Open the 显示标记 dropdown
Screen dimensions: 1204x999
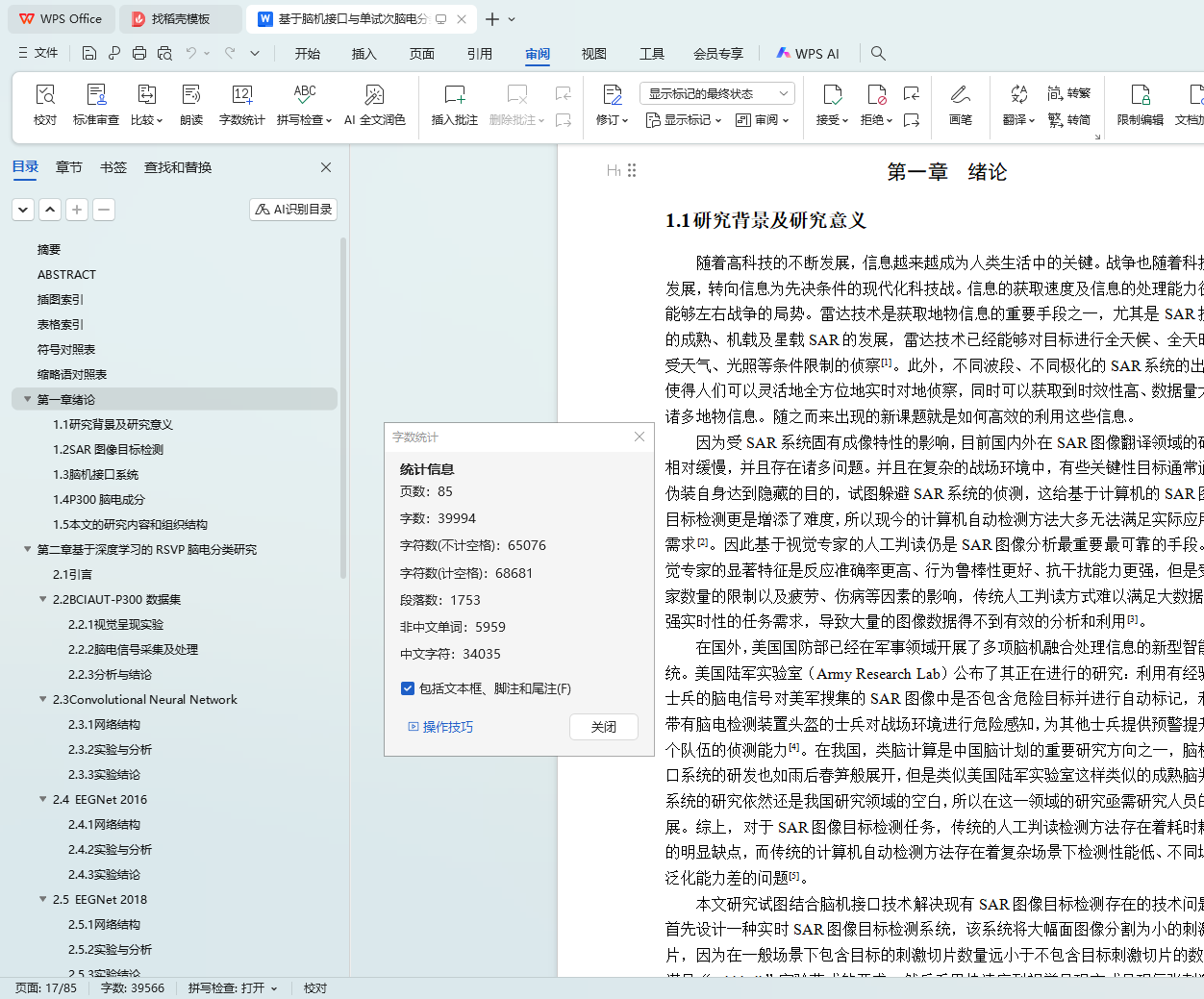(x=683, y=120)
